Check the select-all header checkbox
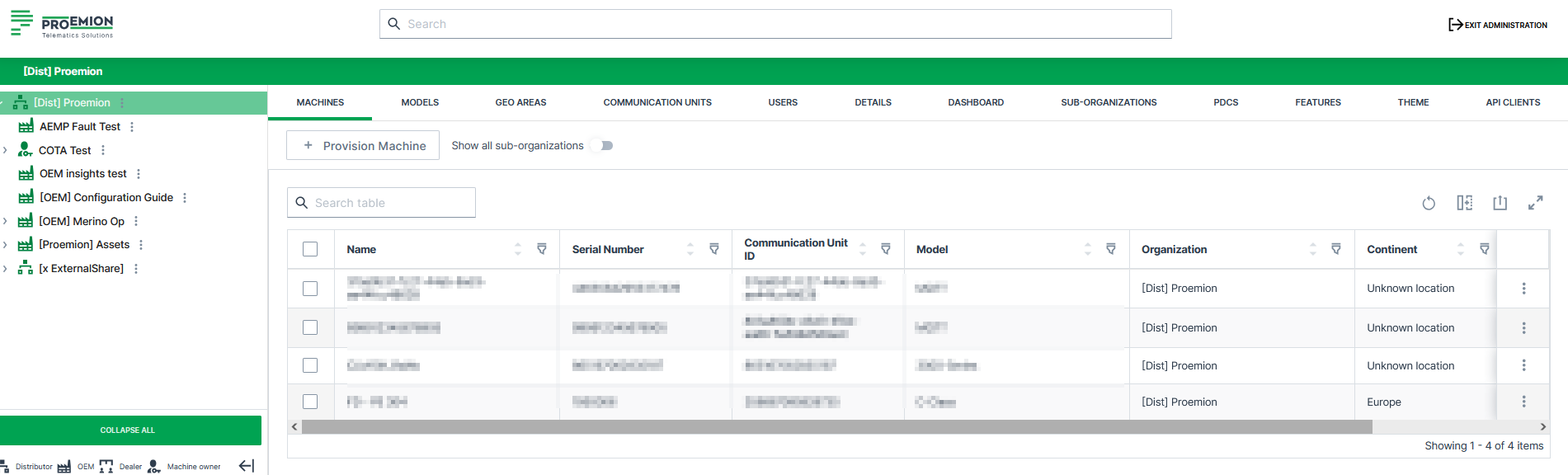This screenshot has height=475, width=1568. point(310,249)
